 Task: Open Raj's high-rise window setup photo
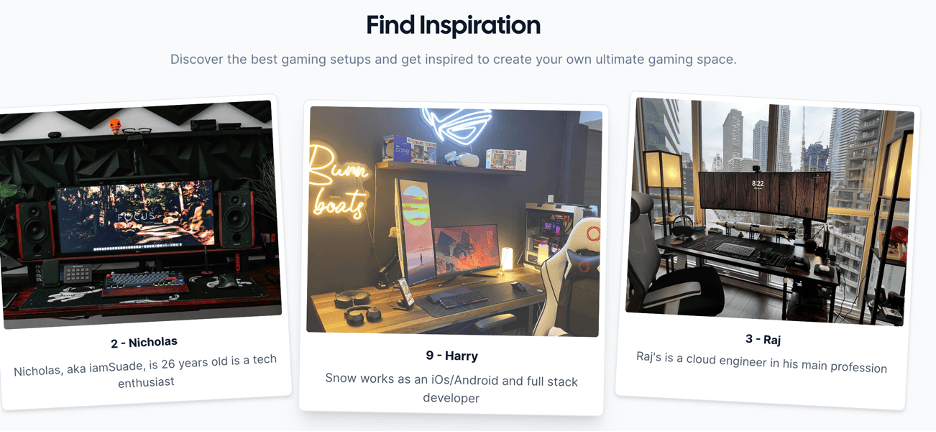tap(769, 212)
